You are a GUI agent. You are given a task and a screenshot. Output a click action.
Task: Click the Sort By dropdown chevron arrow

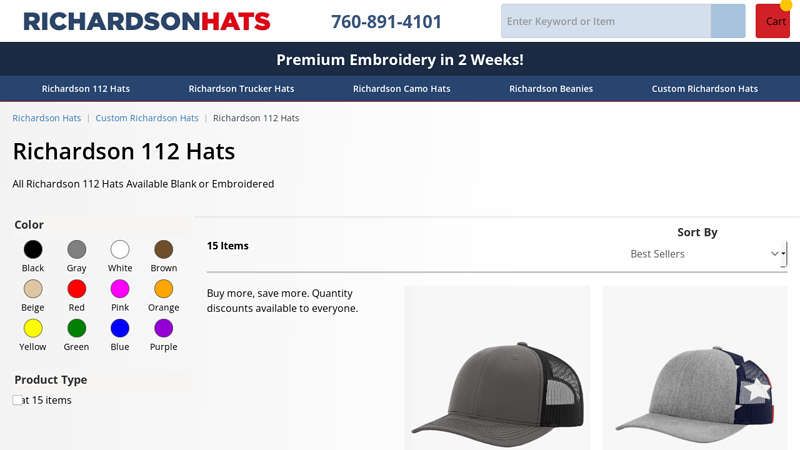pyautogui.click(x=774, y=254)
